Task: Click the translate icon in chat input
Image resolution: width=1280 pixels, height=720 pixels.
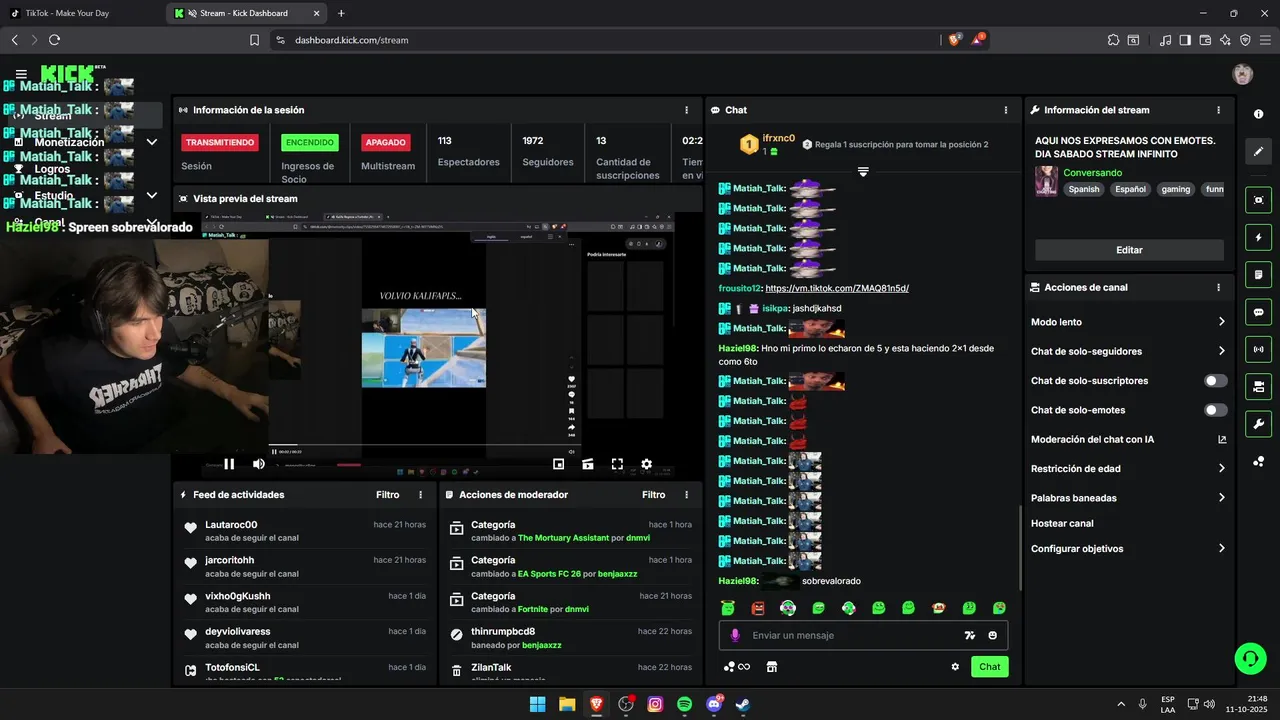Action: (x=969, y=635)
